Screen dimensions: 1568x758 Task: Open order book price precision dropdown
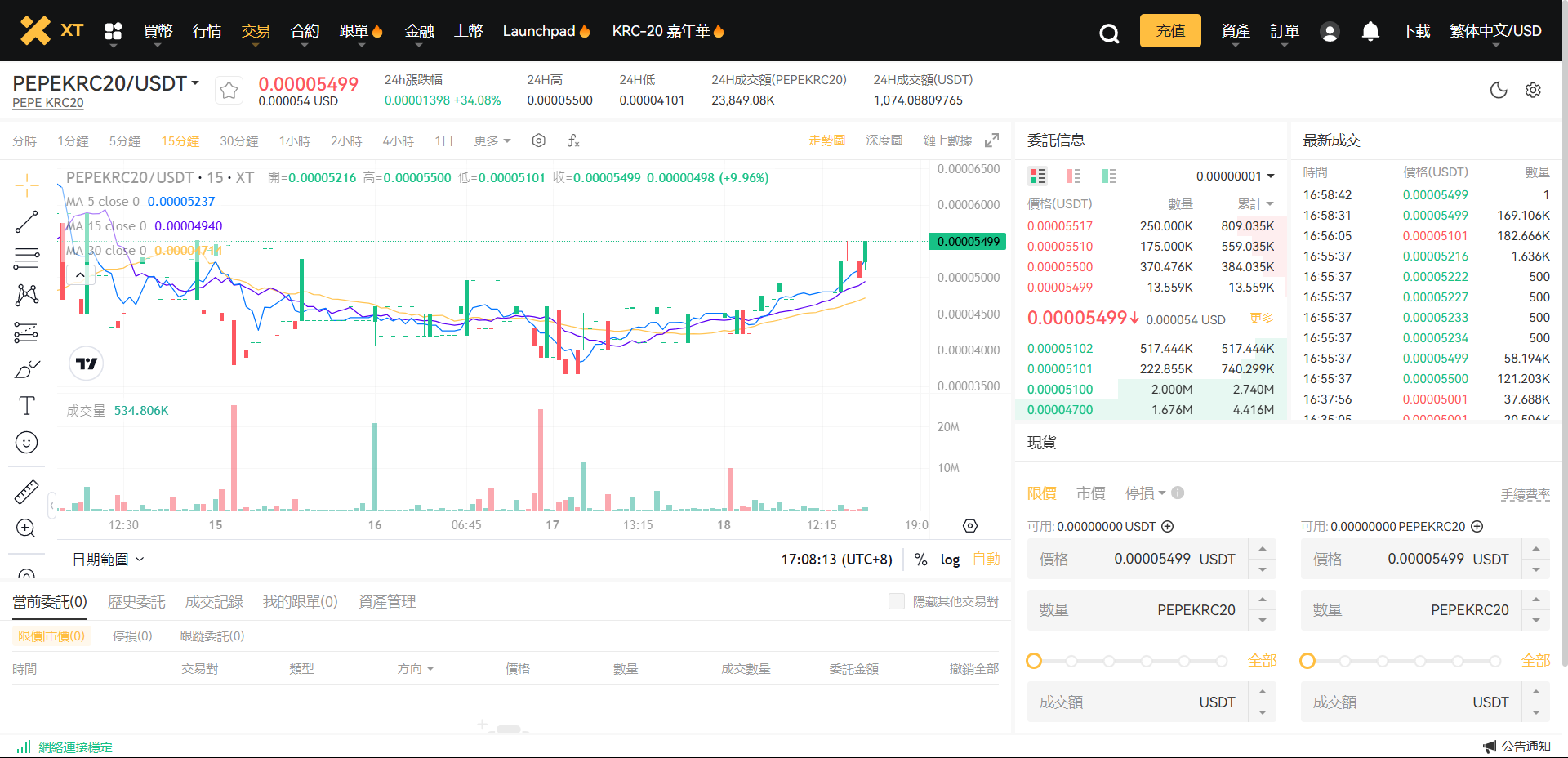pos(1236,176)
